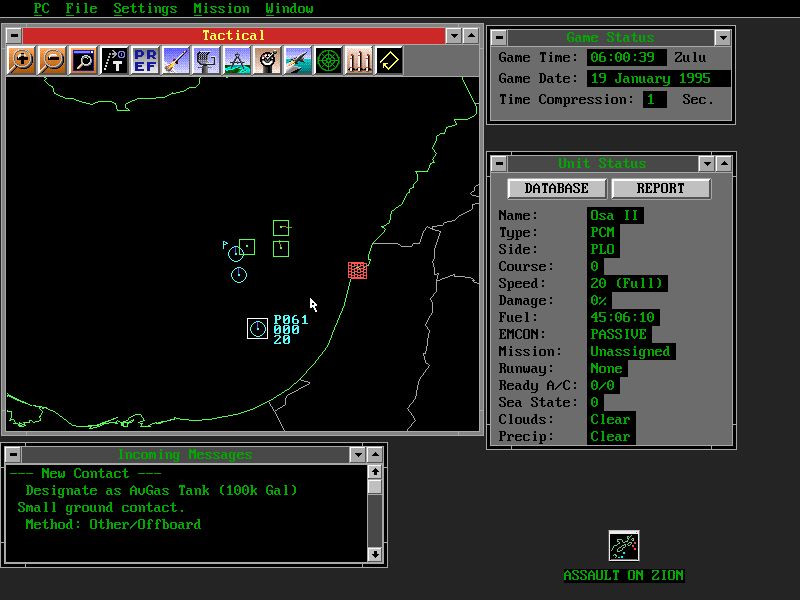
Task: Click the Game Time value 06:00:39
Action: pos(627,57)
